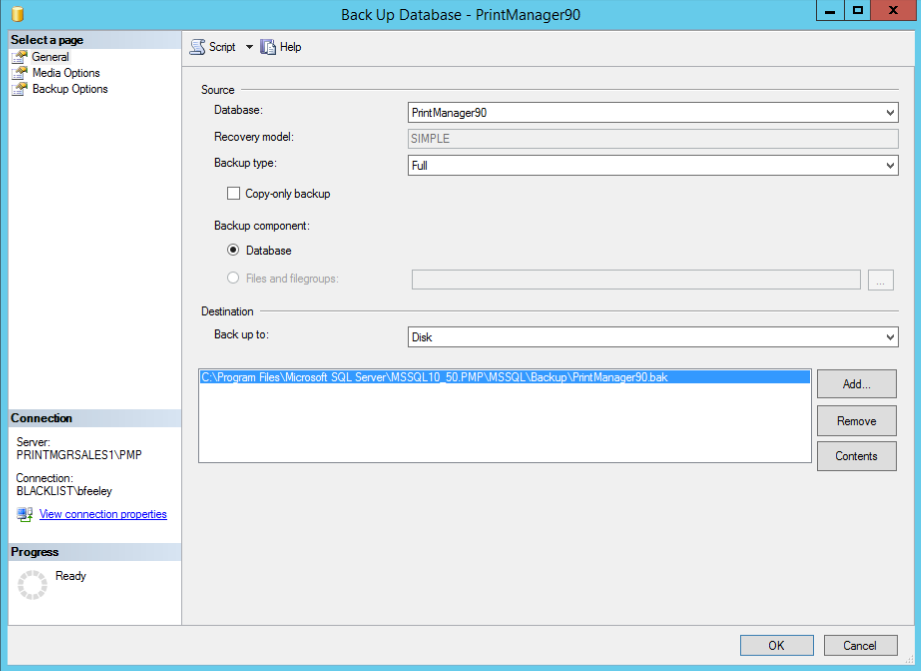Image resolution: width=921 pixels, height=671 pixels.
Task: Click the Help book icon in toolbar
Action: point(268,47)
